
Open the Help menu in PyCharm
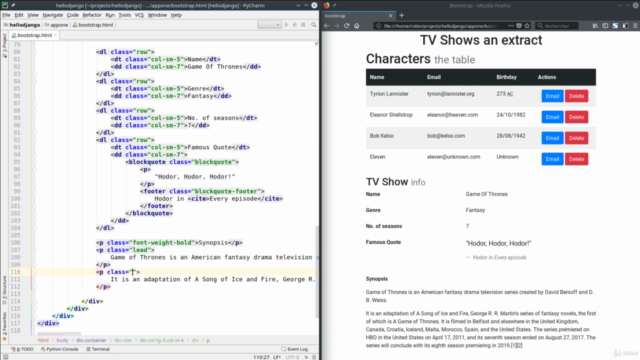[x=176, y=15]
